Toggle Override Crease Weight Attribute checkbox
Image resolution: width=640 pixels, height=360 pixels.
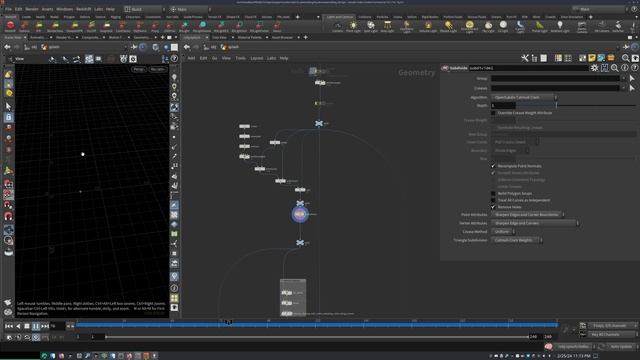(x=493, y=113)
